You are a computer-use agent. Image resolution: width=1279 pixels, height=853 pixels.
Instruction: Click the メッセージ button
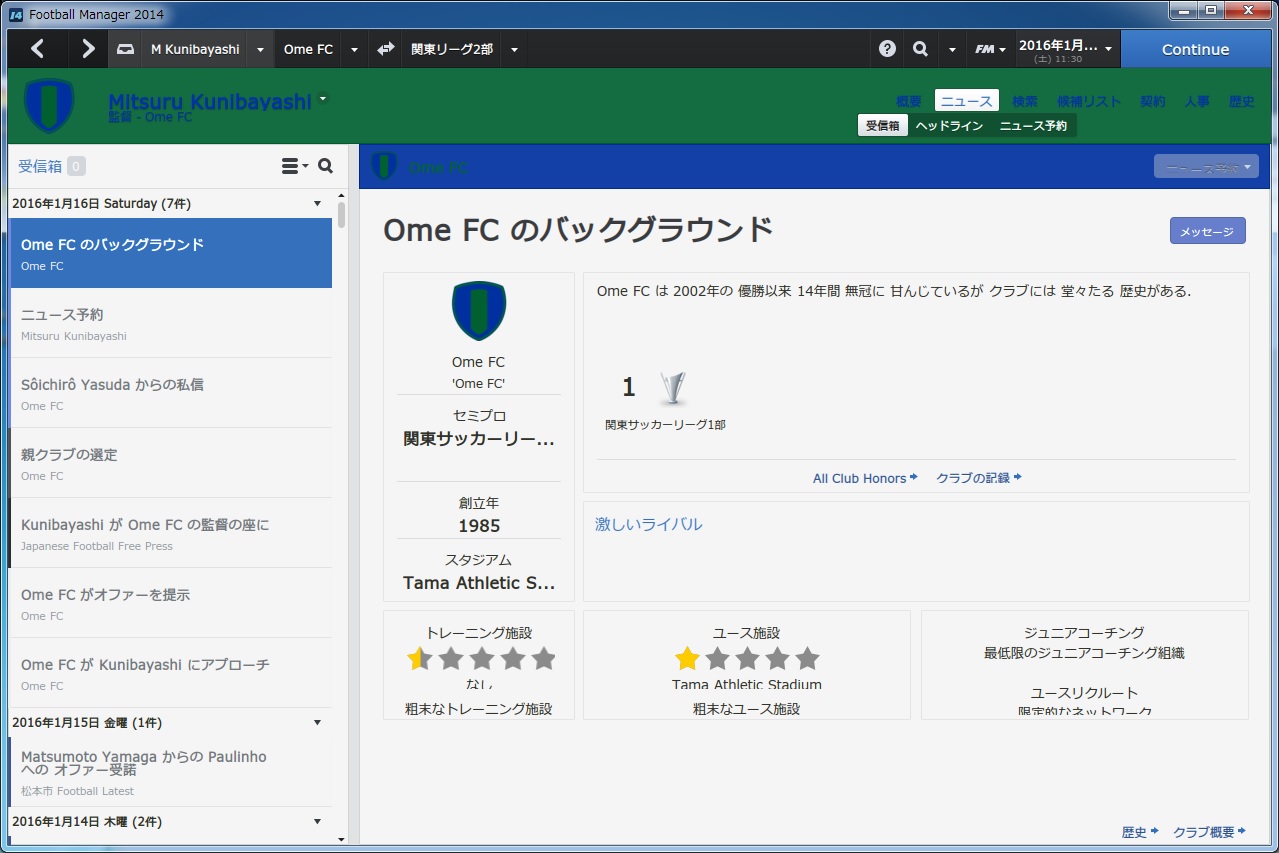[x=1207, y=231]
